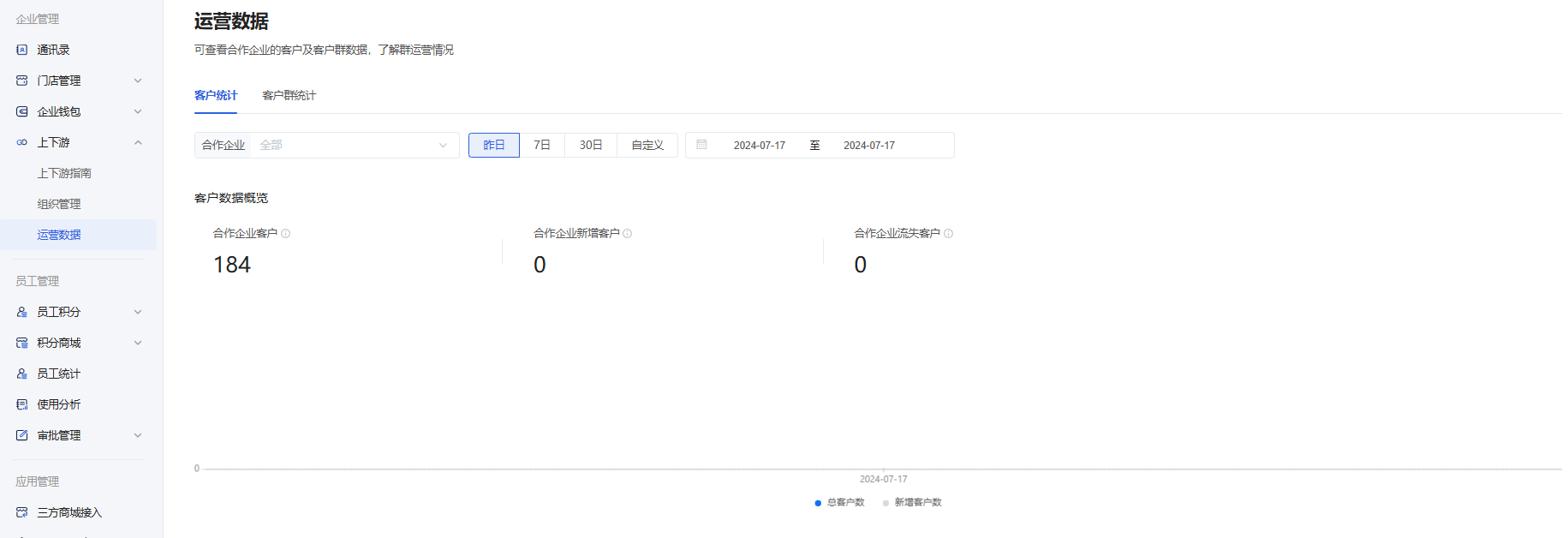This screenshot has width=1568, height=538.
Task: Switch to the 客户统计 tab
Action: click(216, 95)
